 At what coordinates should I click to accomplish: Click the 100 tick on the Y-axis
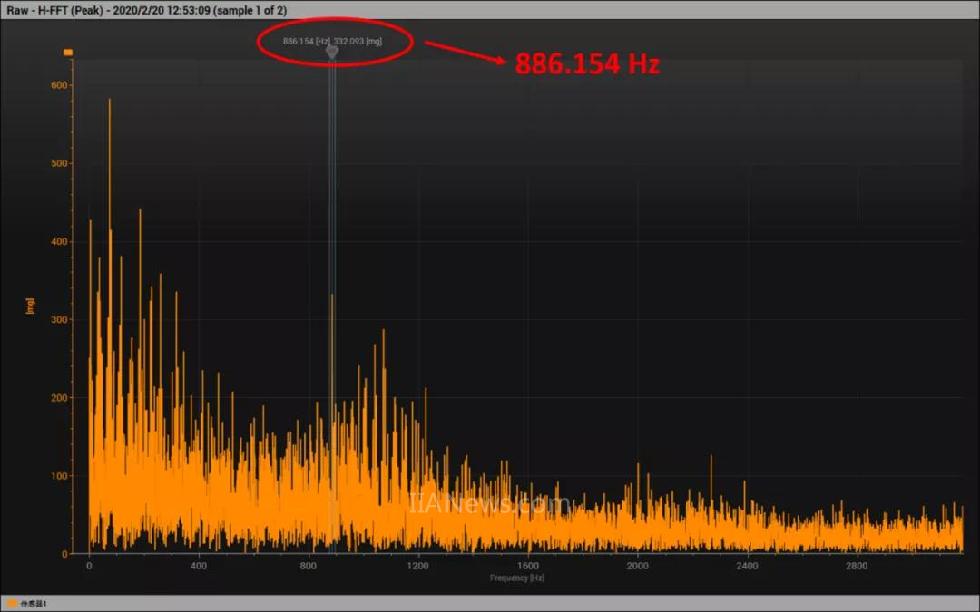[59, 476]
